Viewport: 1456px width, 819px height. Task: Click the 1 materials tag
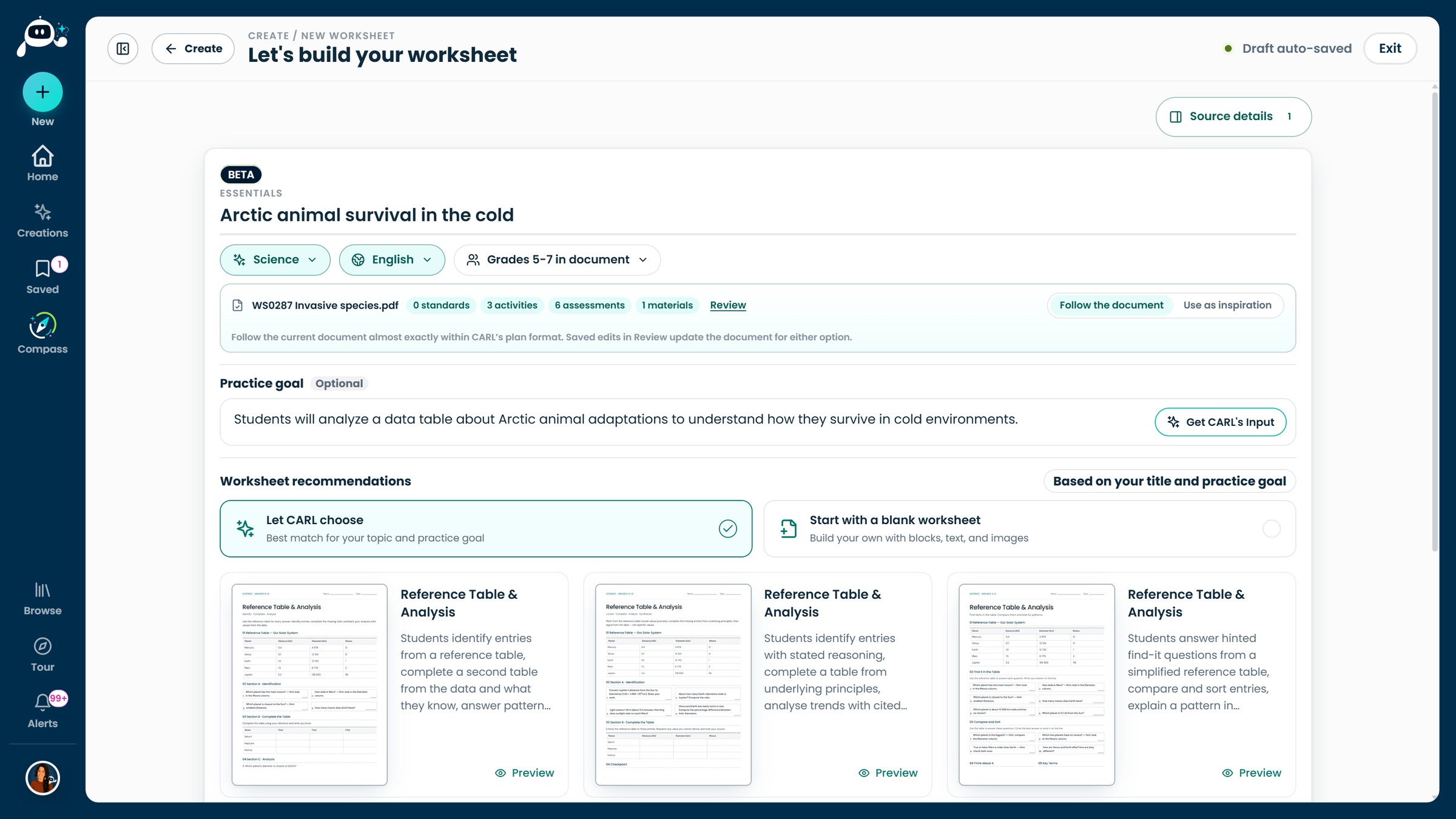point(667,305)
